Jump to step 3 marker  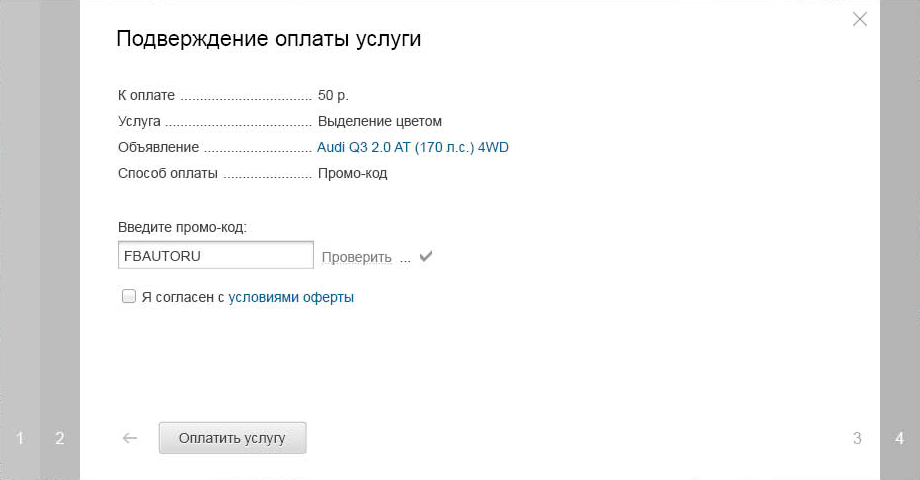(x=857, y=438)
